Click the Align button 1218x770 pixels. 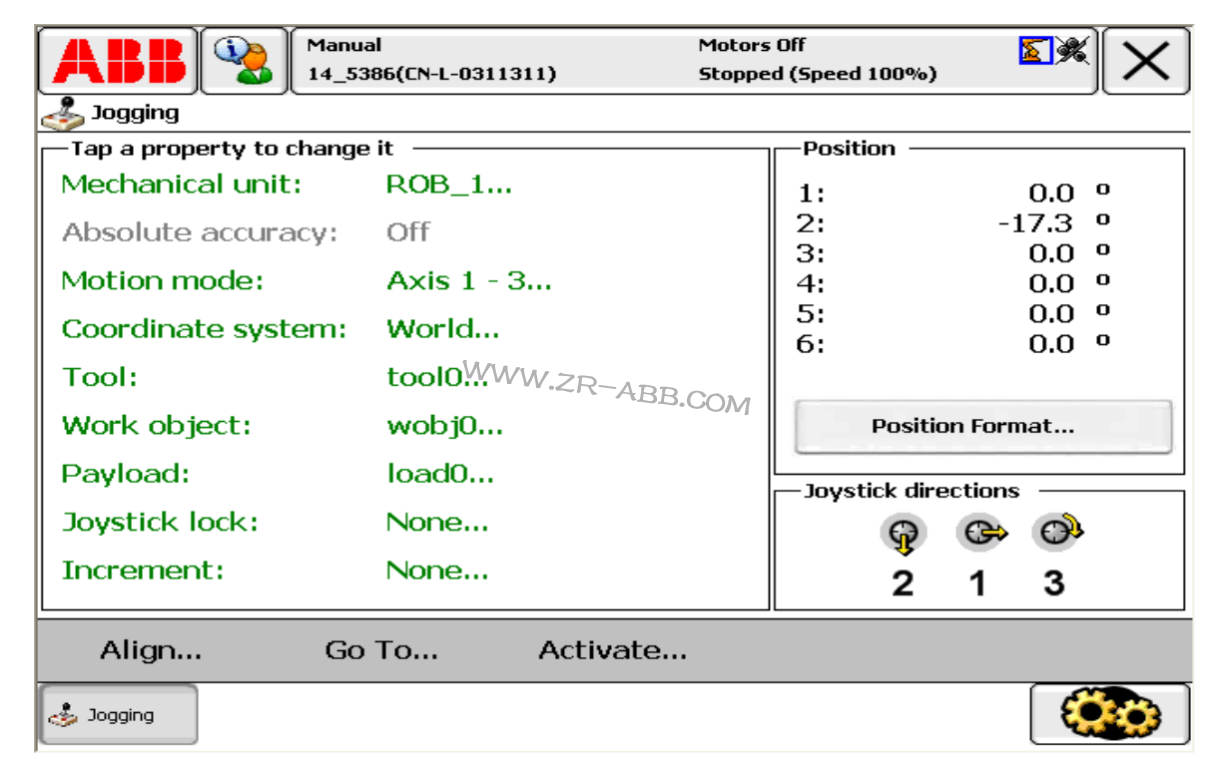tap(150, 649)
